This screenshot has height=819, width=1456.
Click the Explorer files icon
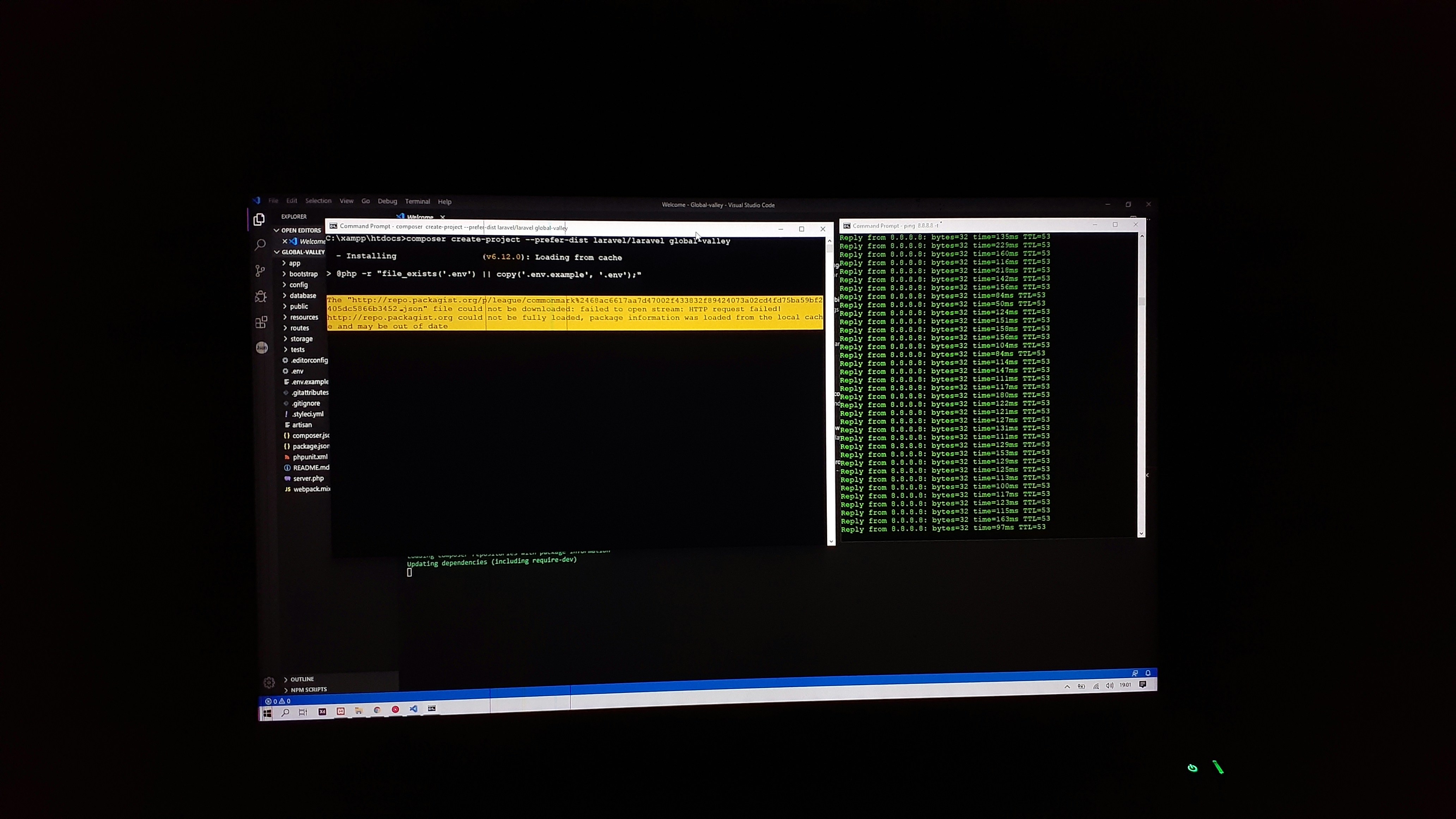(260, 219)
